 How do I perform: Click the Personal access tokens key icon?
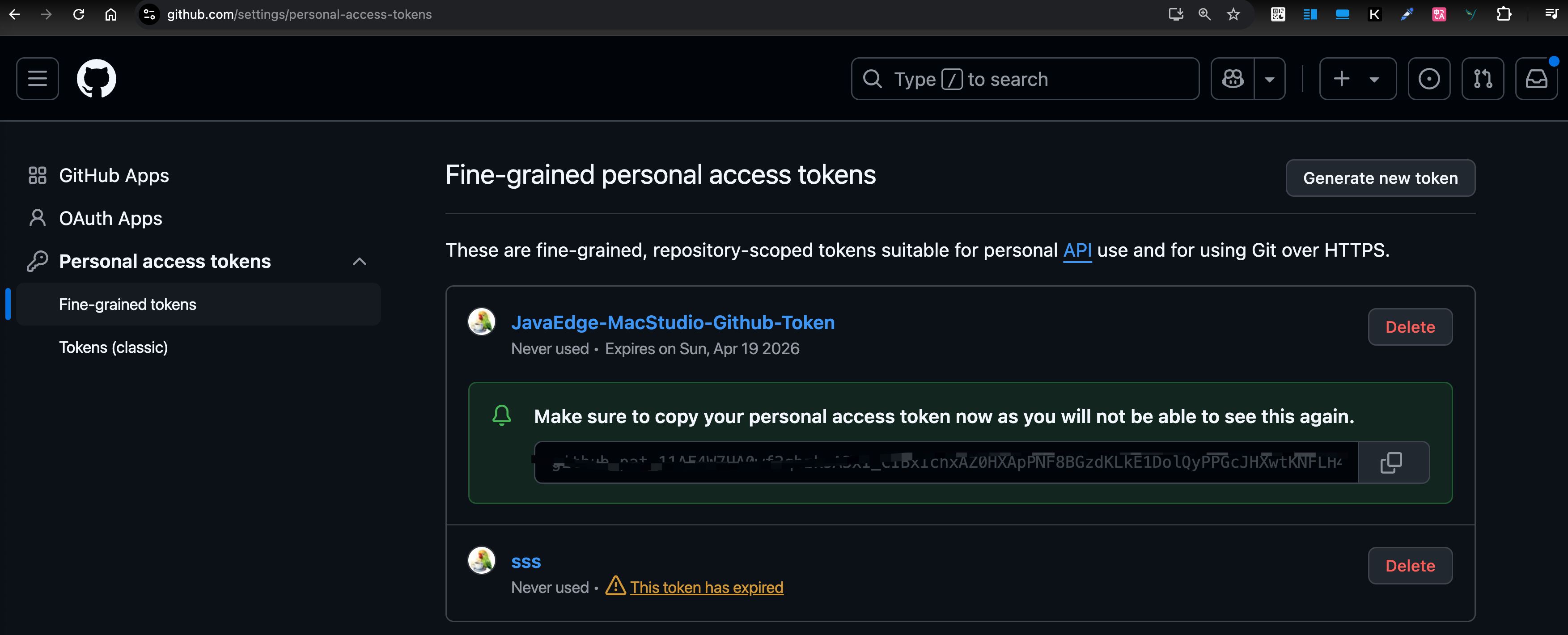point(37,261)
